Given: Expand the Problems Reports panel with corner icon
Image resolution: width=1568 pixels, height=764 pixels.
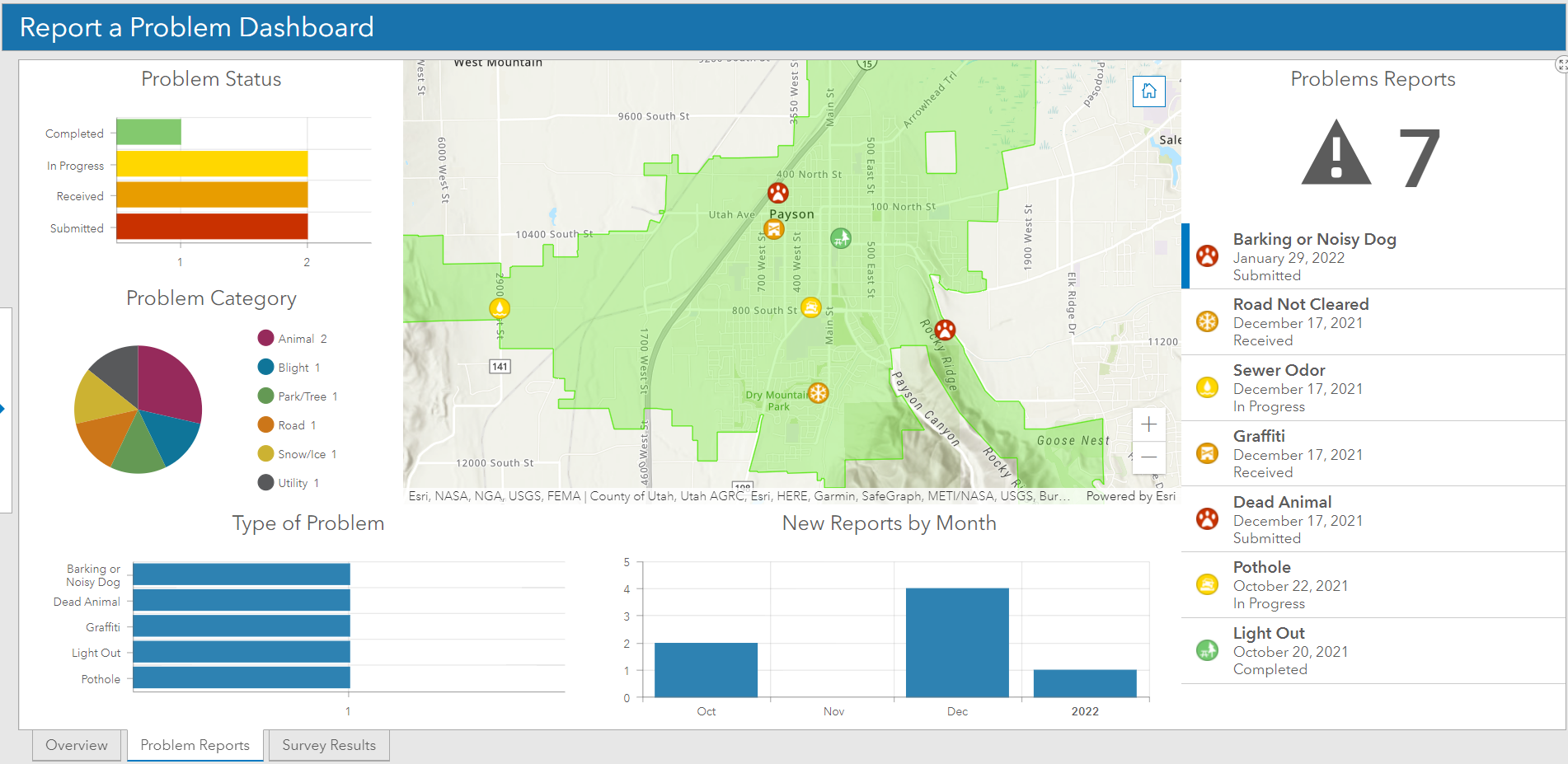Looking at the screenshot, I should pos(1561,64).
